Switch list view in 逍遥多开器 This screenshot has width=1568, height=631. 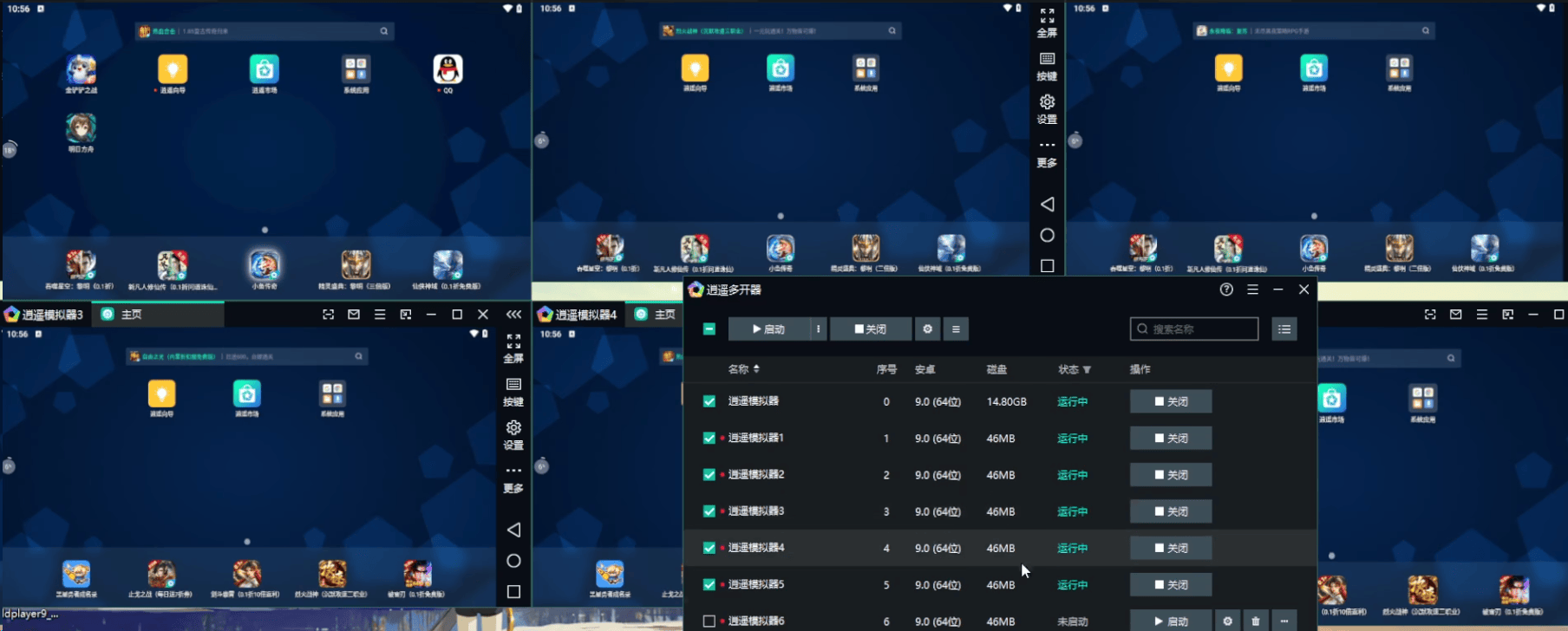point(1284,329)
